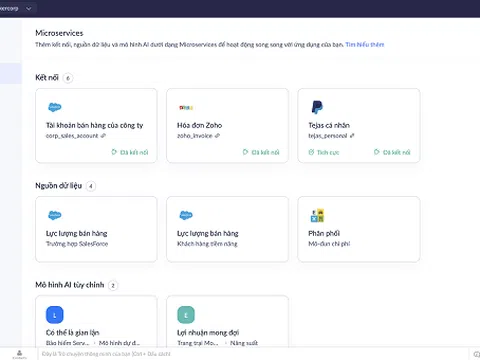Screen dimensions: 480x360
Task: Click the 'Mô hình dự đ...' tag on fraud card
Action: pyautogui.click(x=119, y=343)
